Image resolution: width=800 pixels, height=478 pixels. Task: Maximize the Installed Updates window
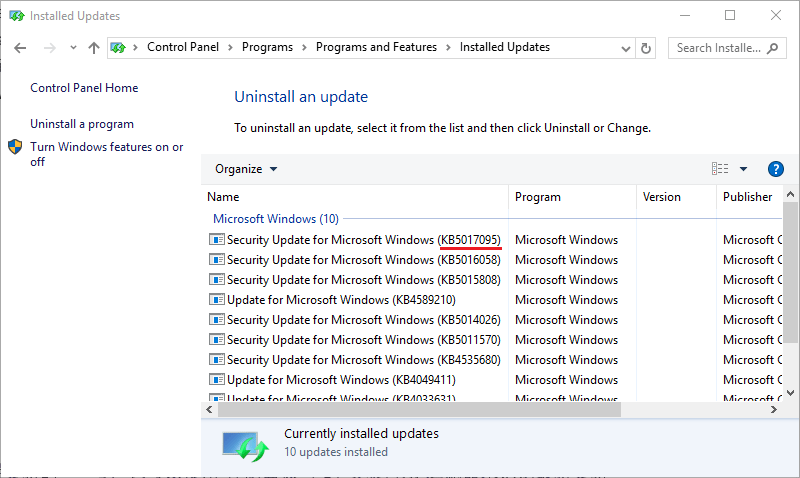(730, 16)
